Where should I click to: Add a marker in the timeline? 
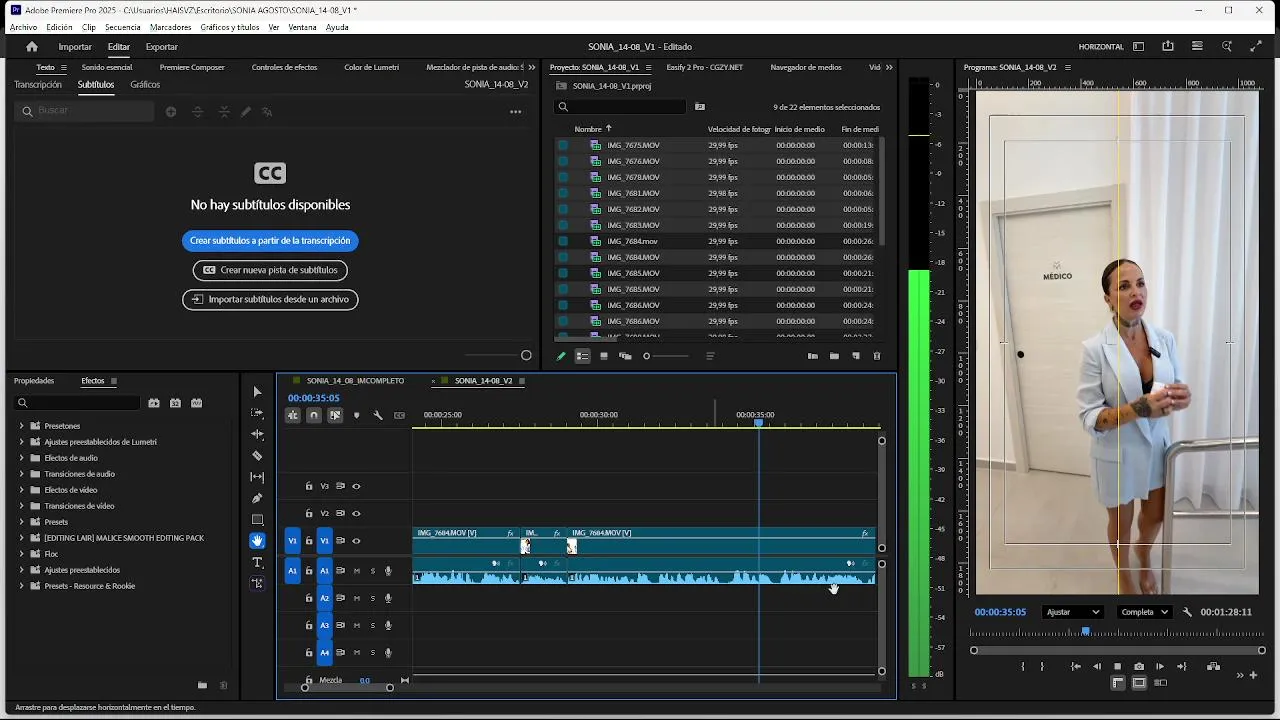[x=357, y=415]
